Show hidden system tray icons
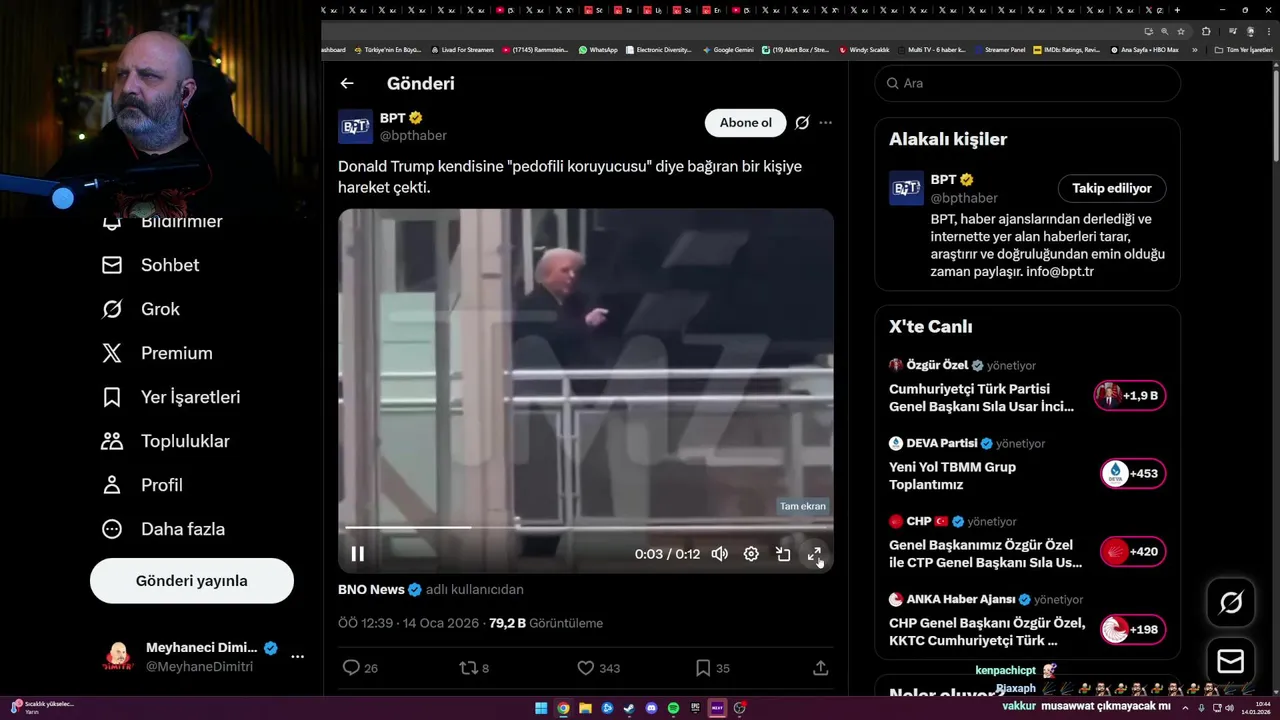This screenshot has width=1280, height=720. tap(1185, 708)
